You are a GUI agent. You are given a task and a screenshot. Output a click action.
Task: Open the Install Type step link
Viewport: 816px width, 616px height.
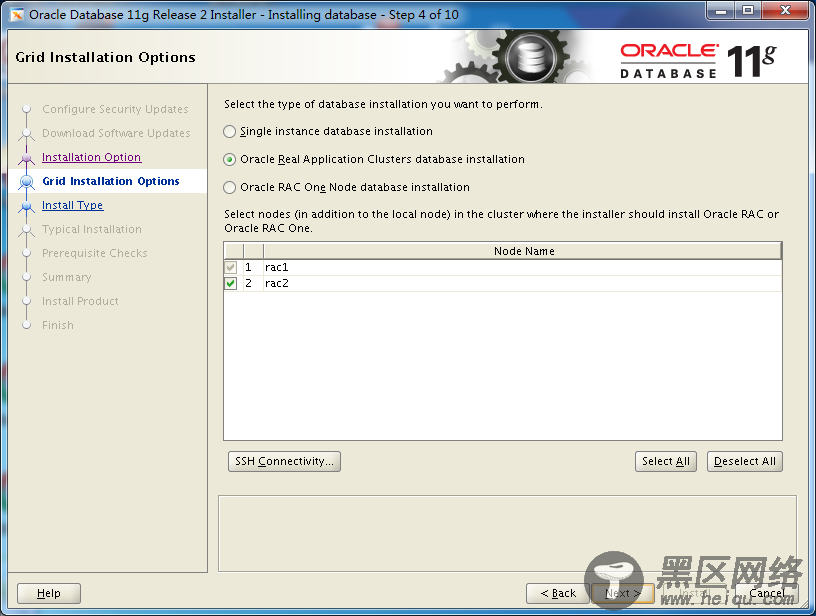73,206
